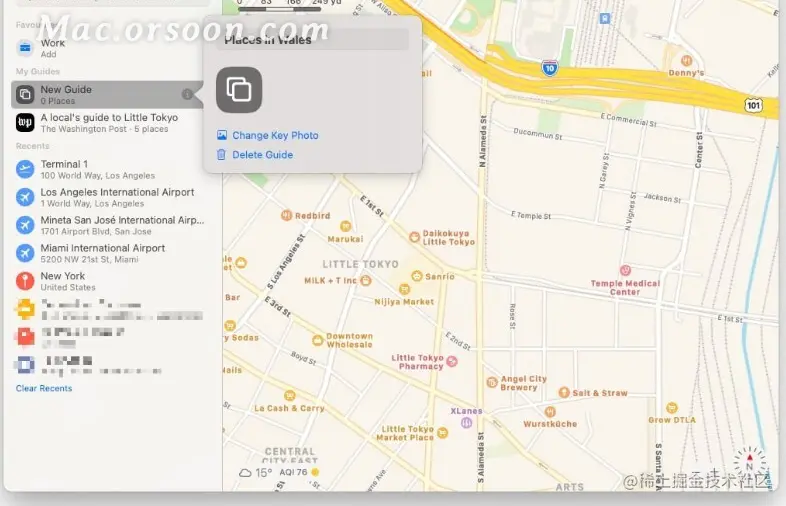Select the MILK + T Inc marker

(x=366, y=280)
